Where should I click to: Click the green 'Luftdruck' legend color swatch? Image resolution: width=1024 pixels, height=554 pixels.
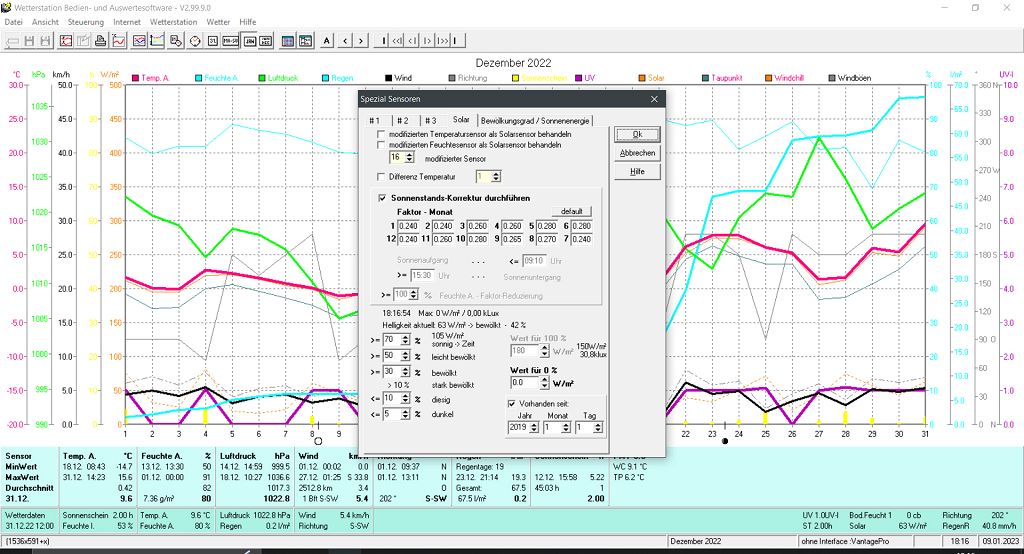click(x=261, y=77)
